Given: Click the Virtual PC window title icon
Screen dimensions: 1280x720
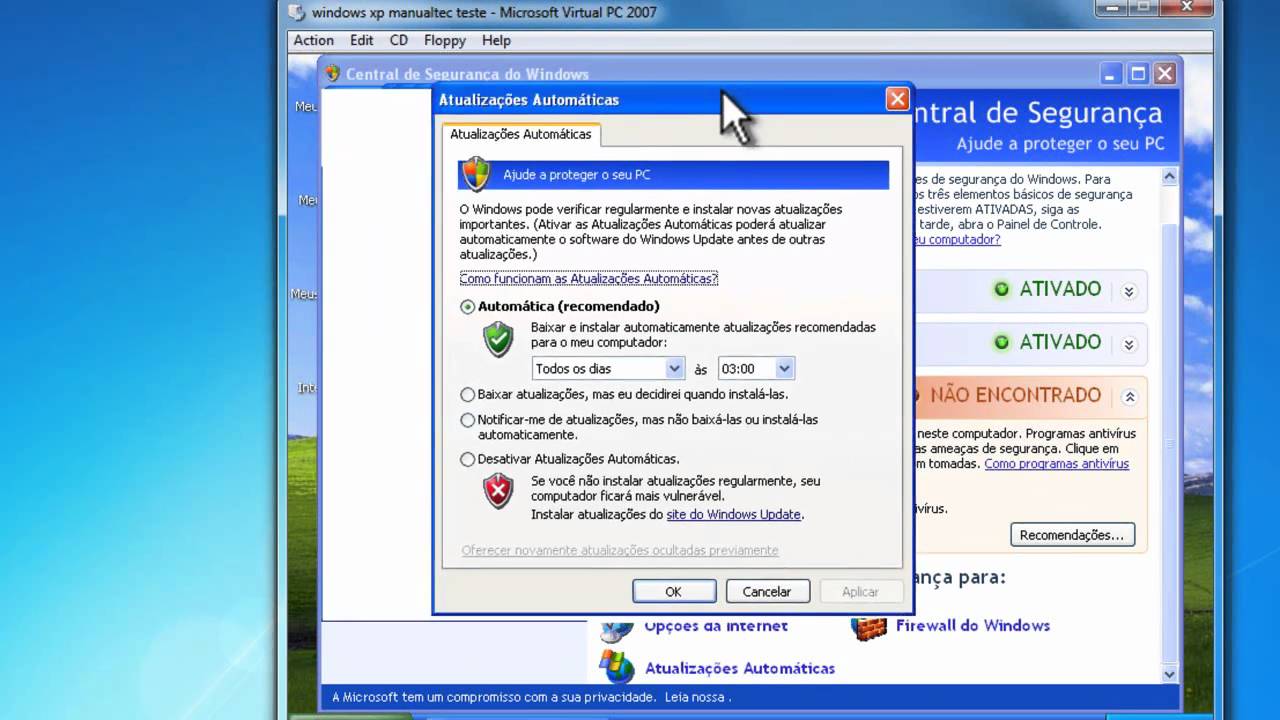Looking at the screenshot, I should [x=296, y=12].
